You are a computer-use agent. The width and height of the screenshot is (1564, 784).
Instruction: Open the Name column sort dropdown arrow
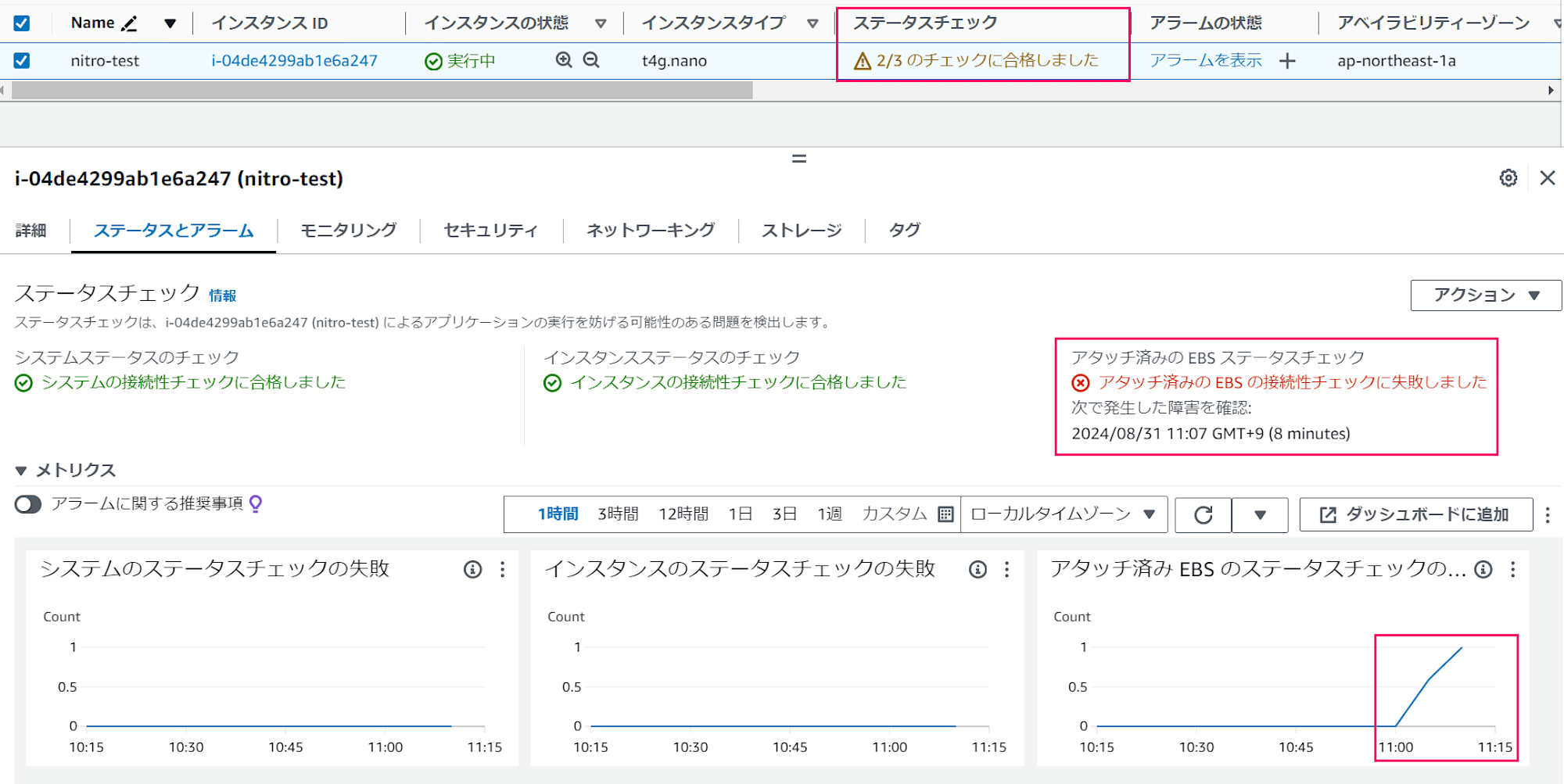170,23
